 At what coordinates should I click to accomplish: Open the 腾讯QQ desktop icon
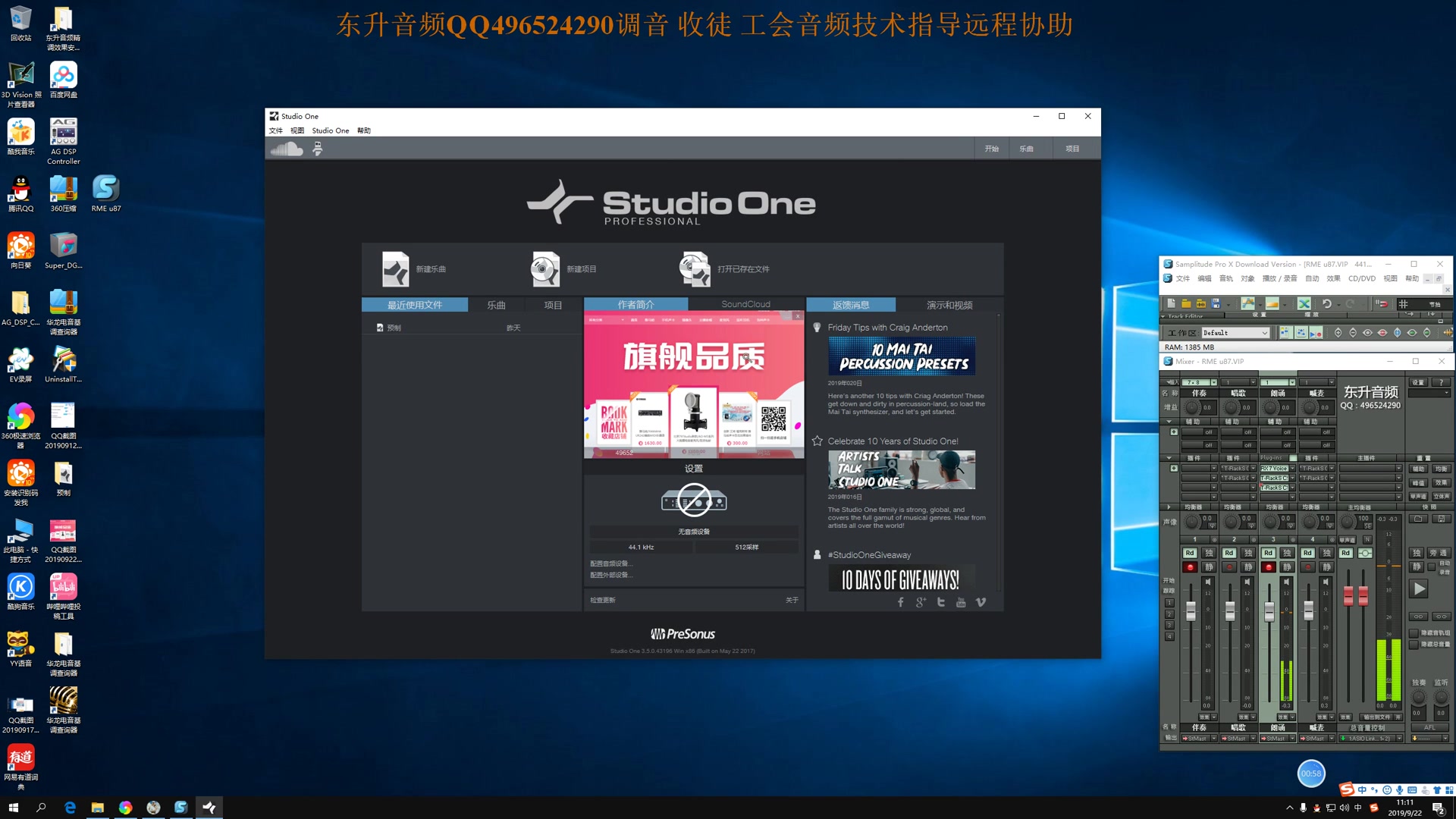click(x=20, y=194)
